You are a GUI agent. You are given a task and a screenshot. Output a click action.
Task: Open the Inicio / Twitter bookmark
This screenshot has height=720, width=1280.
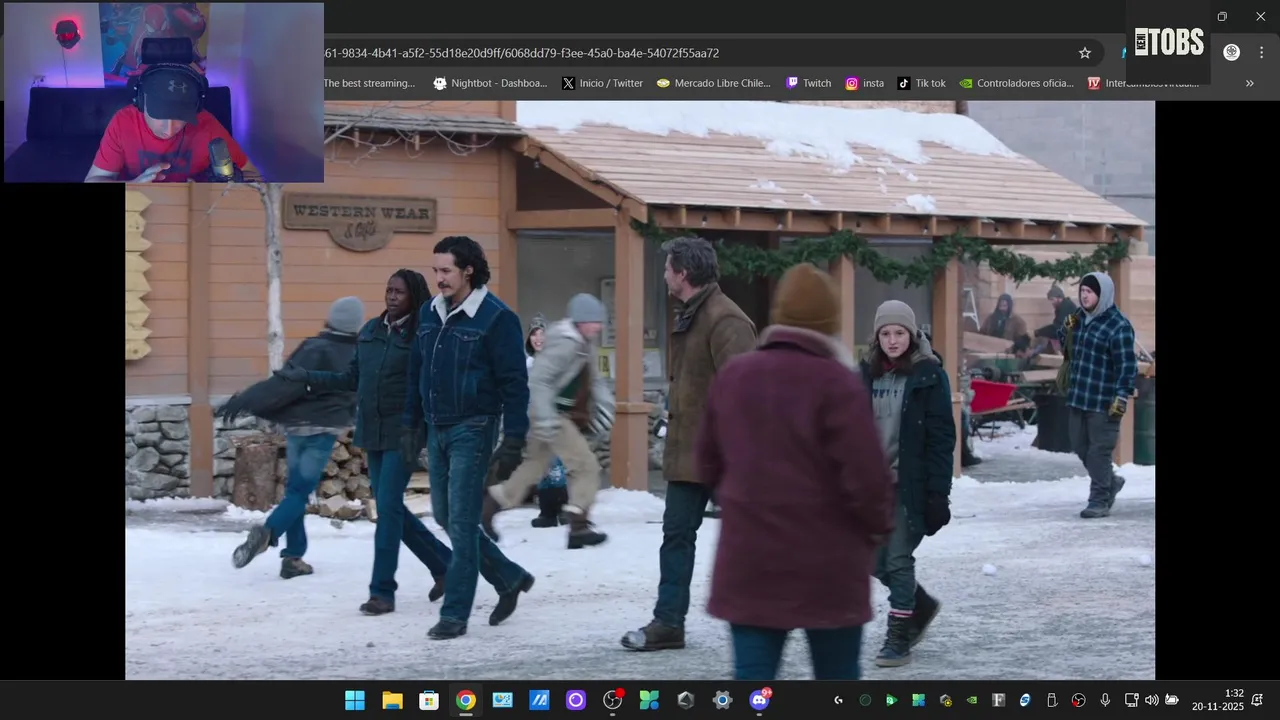[603, 83]
